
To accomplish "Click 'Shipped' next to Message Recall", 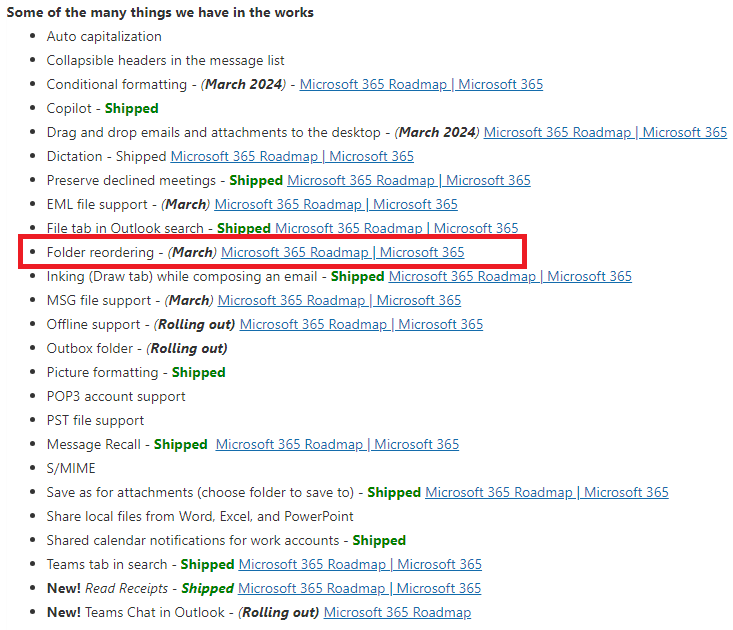I will (x=181, y=444).
